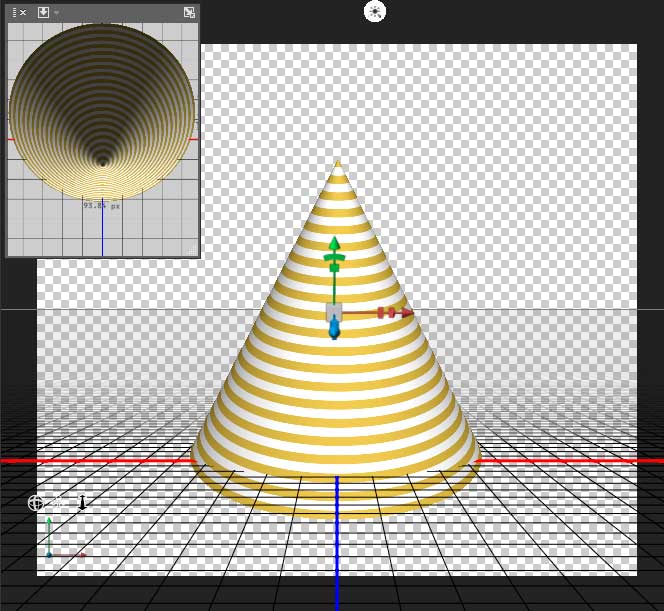
Task: Close the secondary 3D view panel
Action: coord(22,13)
